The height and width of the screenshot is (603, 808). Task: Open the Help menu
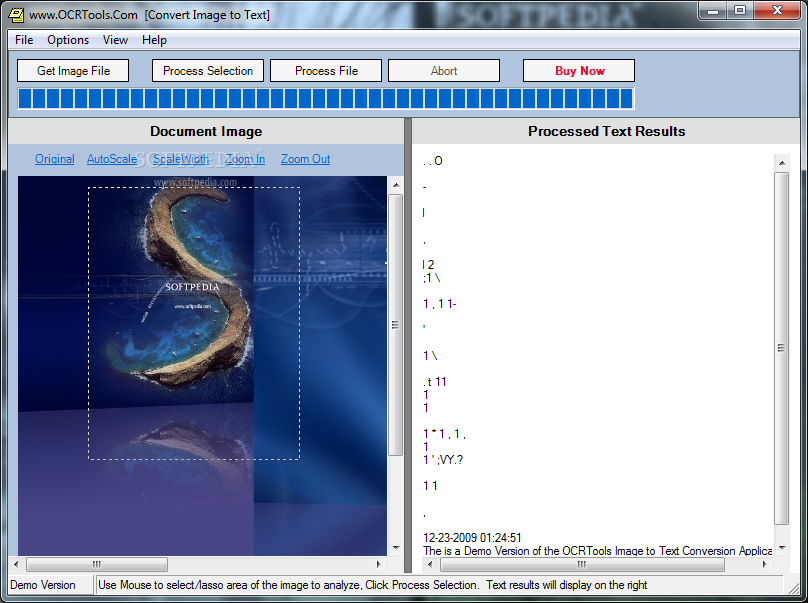click(154, 40)
